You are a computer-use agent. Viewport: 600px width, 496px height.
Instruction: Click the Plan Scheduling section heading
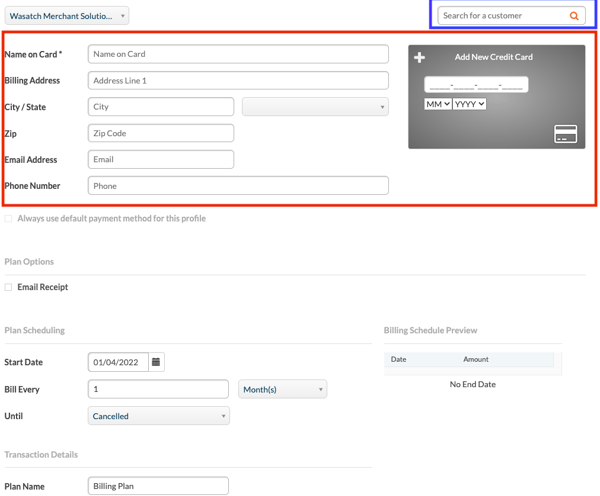34,330
